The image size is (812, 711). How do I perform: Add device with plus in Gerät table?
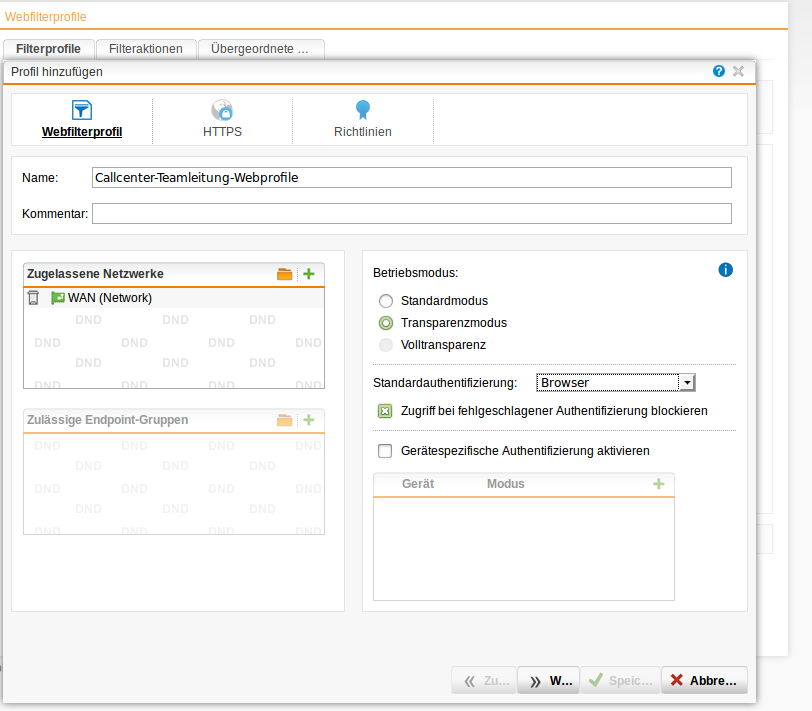tap(658, 484)
